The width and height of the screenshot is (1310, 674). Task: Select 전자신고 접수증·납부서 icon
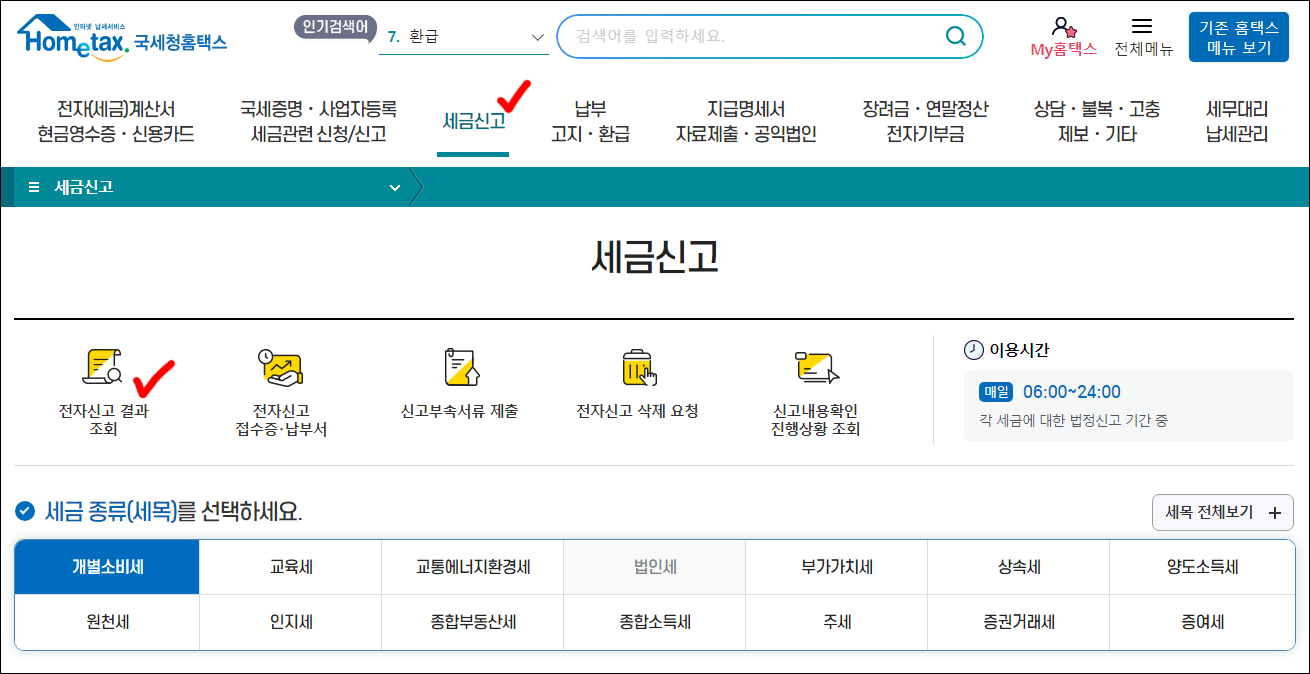pyautogui.click(x=281, y=390)
